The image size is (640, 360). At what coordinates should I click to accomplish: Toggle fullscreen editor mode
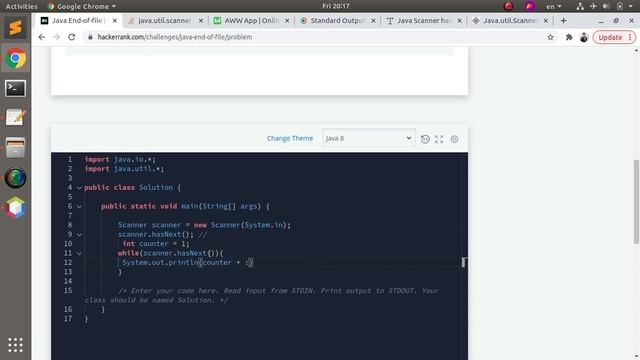click(x=439, y=139)
